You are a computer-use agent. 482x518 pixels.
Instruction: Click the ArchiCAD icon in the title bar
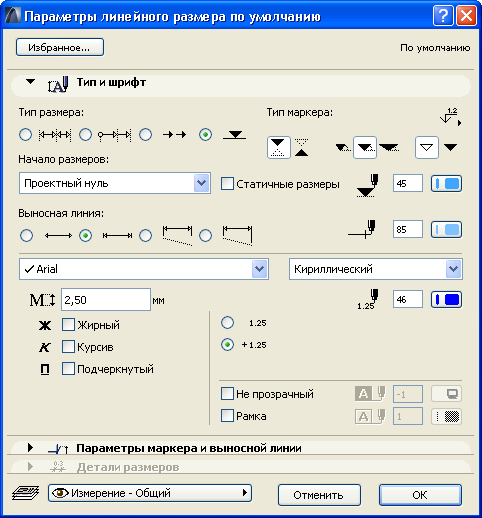(13, 15)
